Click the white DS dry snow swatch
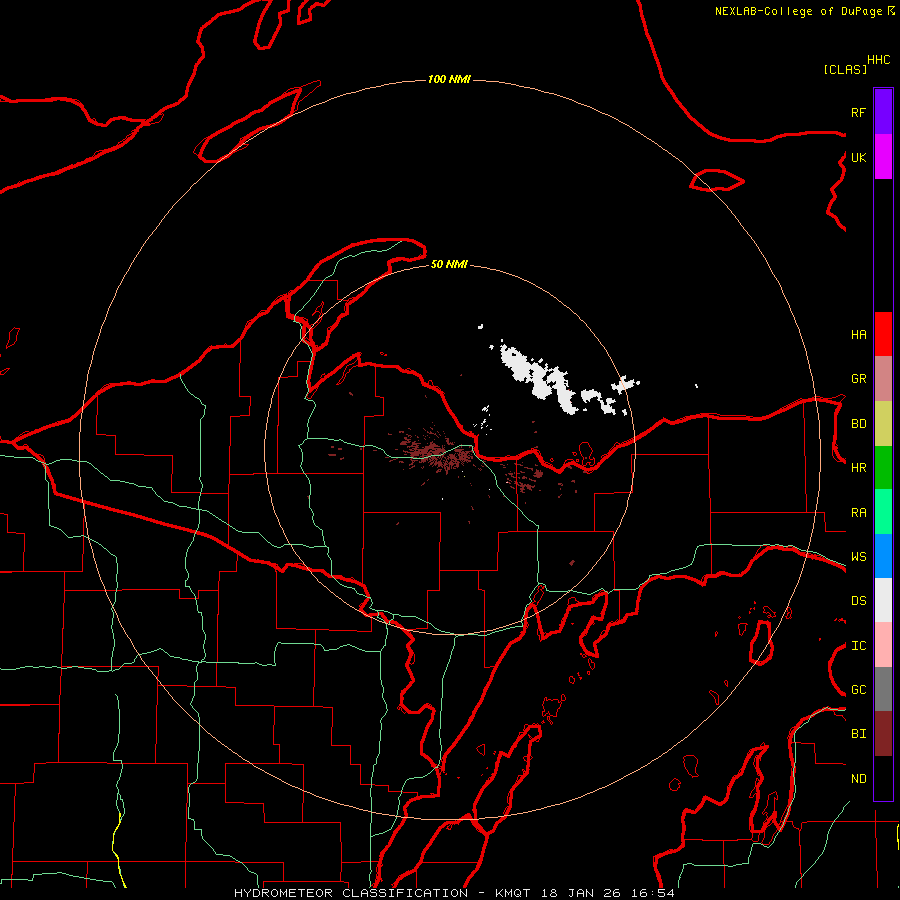The width and height of the screenshot is (900, 900). [883, 600]
